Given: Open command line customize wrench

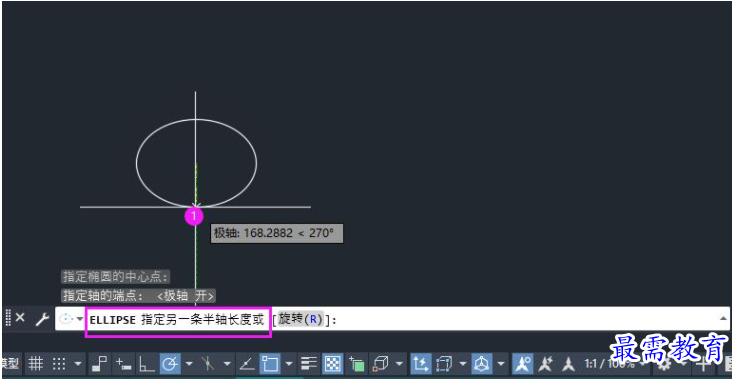Looking at the screenshot, I should [x=43, y=319].
